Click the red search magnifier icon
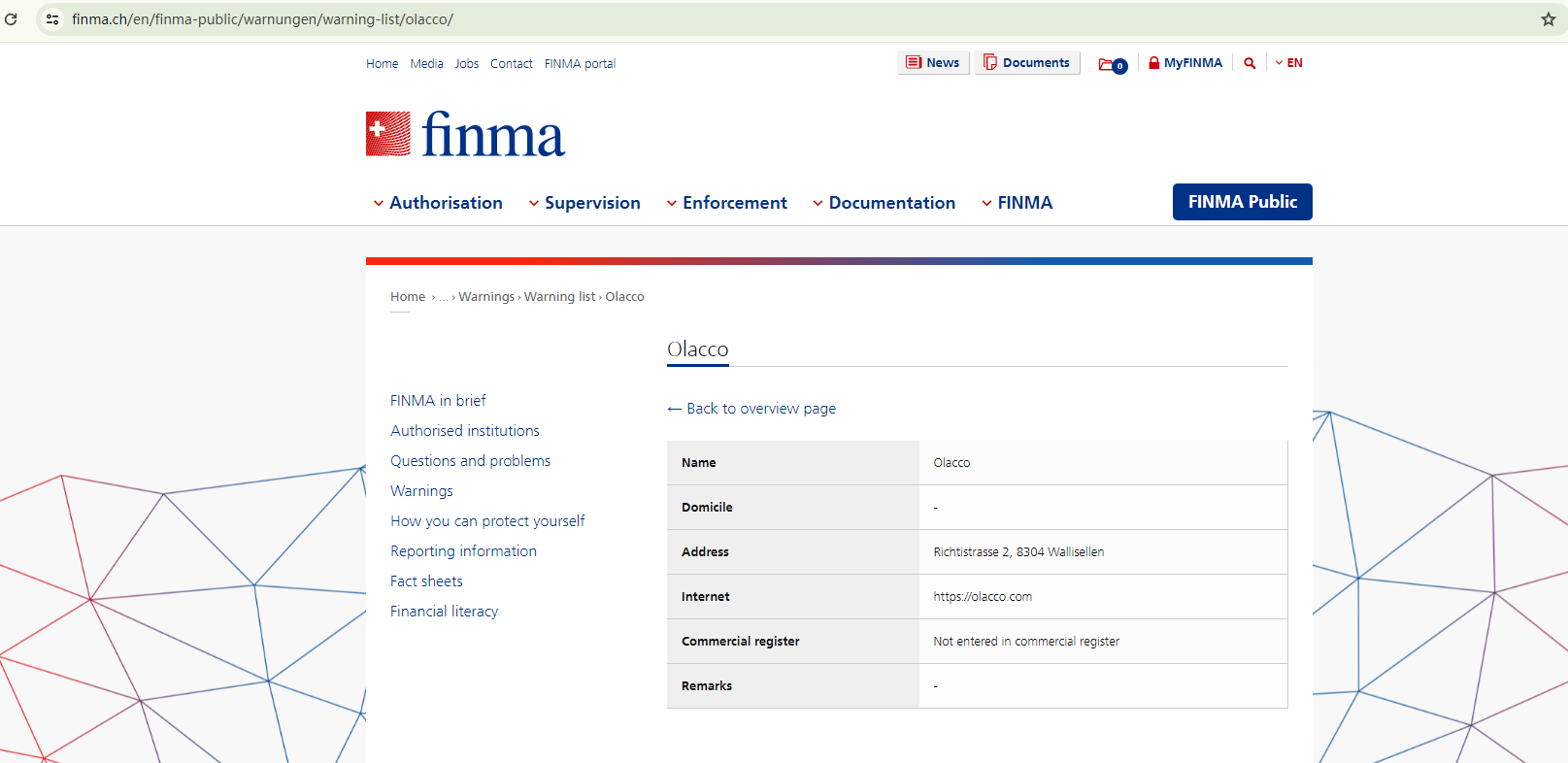The width and height of the screenshot is (1568, 763). [1250, 63]
